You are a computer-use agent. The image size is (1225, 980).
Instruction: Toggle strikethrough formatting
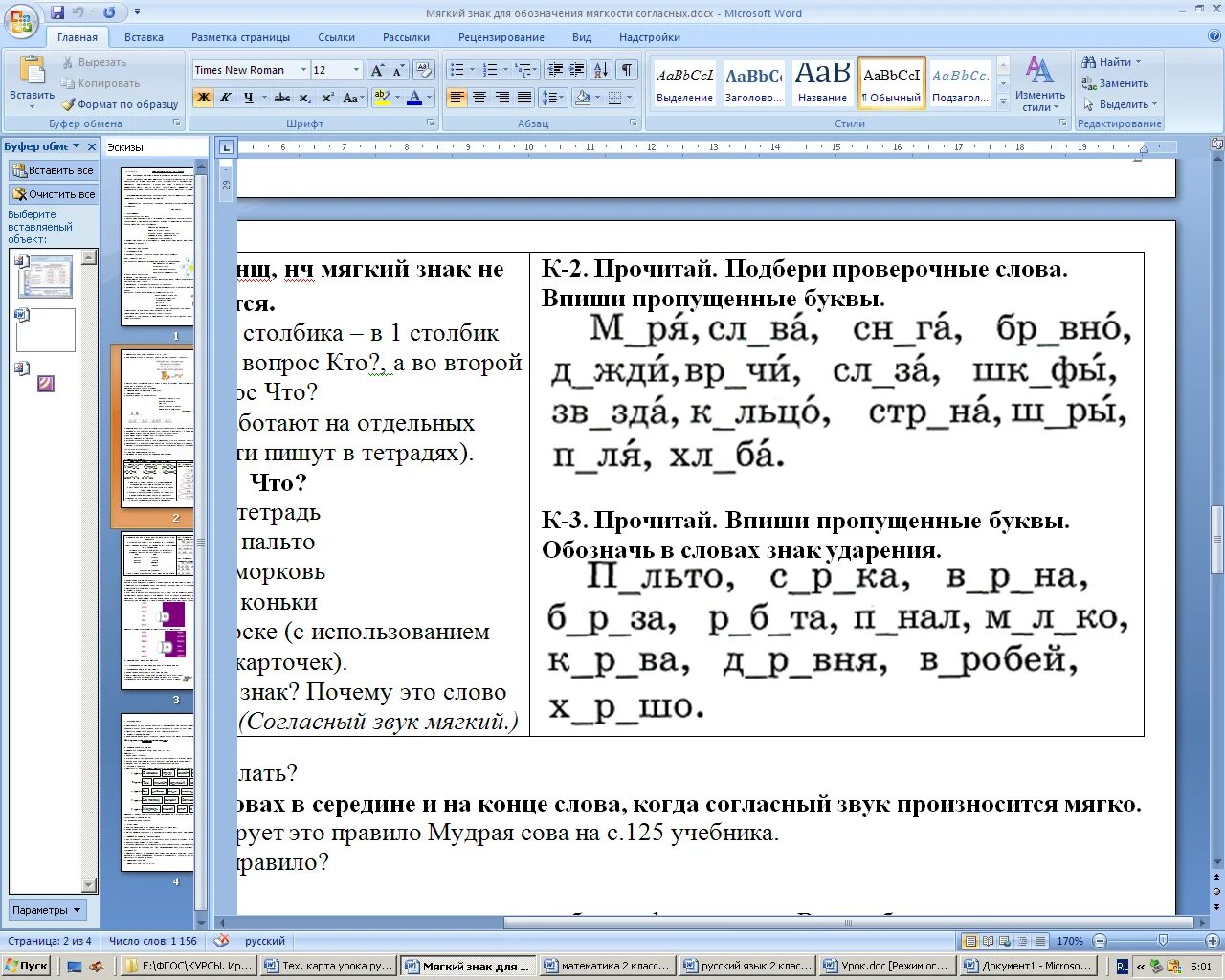(x=281, y=98)
